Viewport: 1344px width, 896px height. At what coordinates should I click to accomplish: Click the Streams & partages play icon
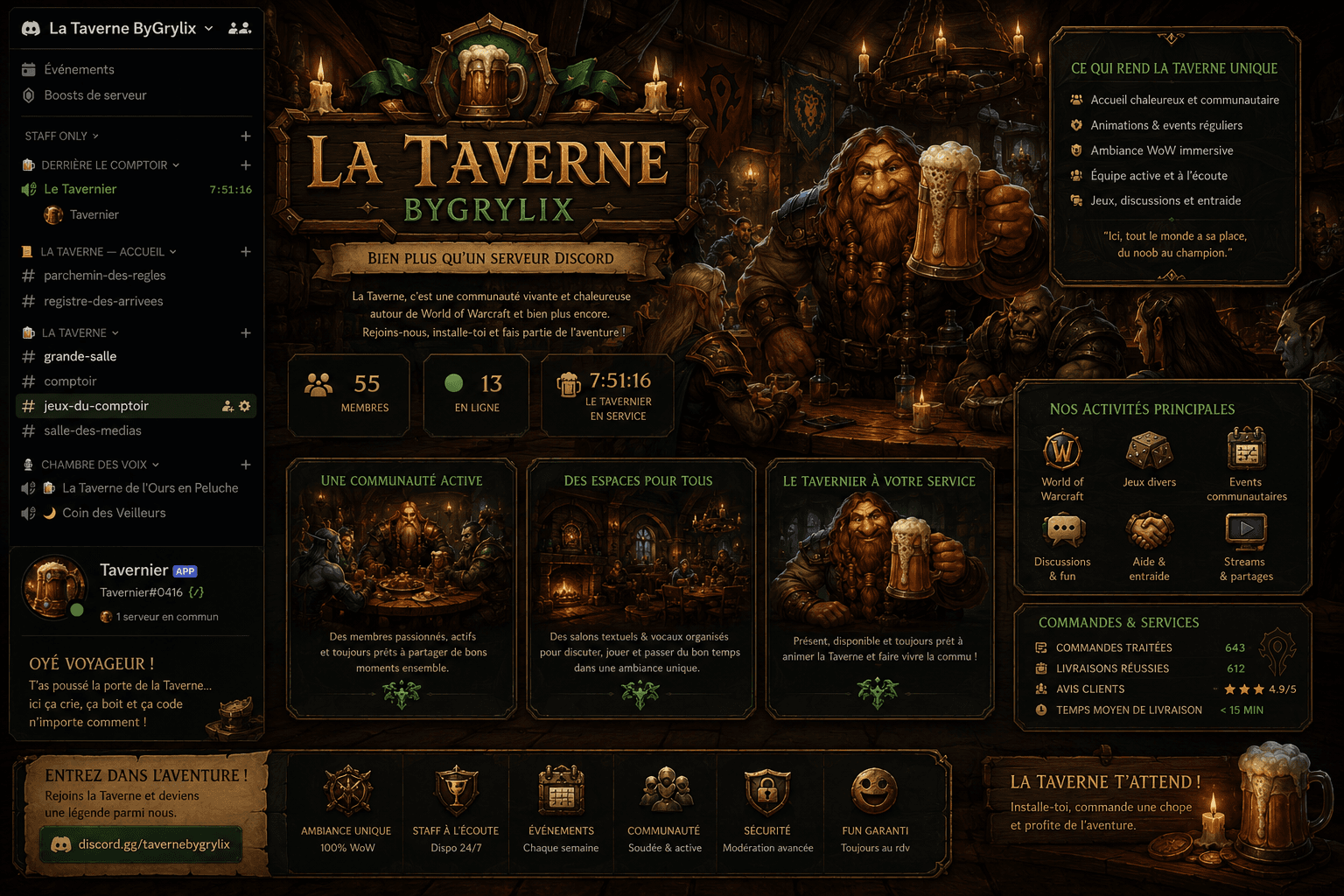coord(1246,530)
